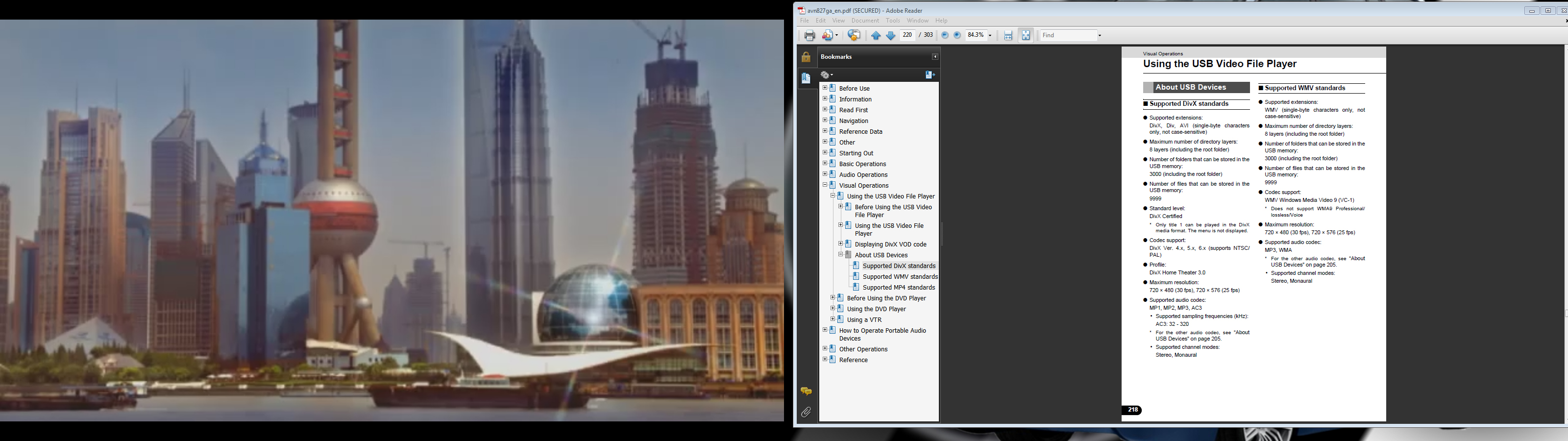Select Supported MP4 standards bookmark

pos(899,288)
